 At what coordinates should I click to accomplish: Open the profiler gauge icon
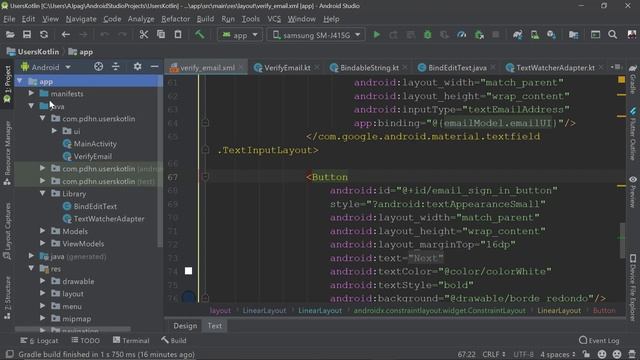click(x=462, y=35)
